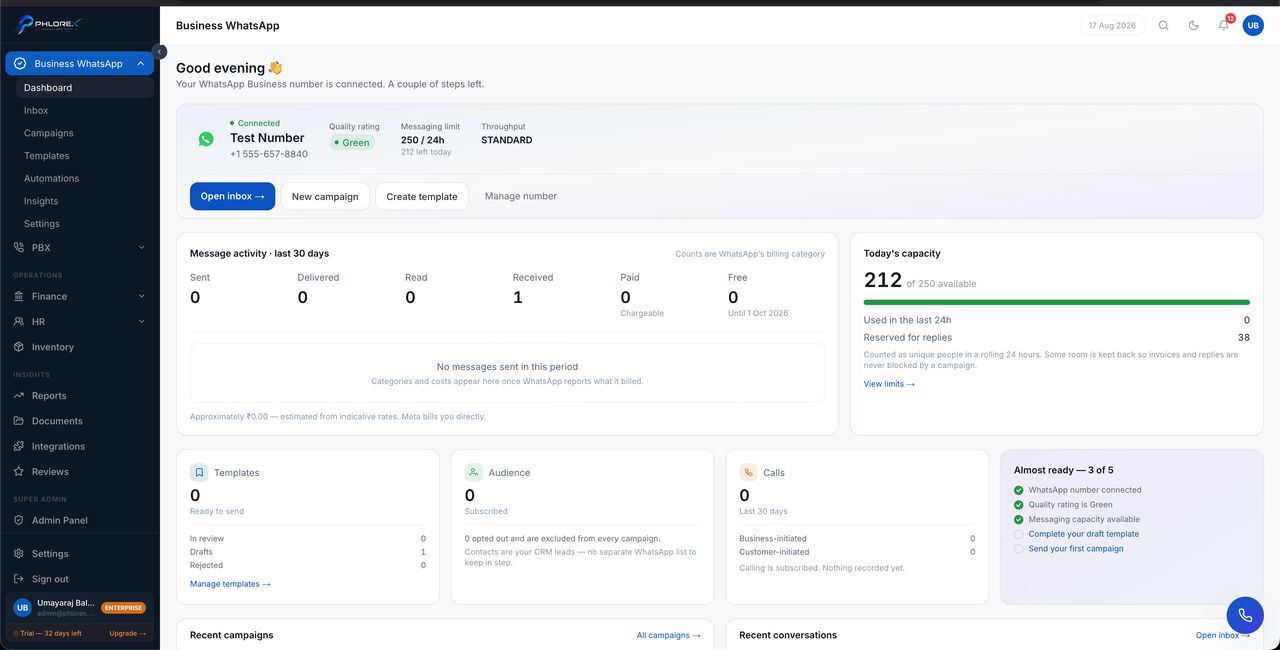Click the Audience card person icon

click(474, 472)
